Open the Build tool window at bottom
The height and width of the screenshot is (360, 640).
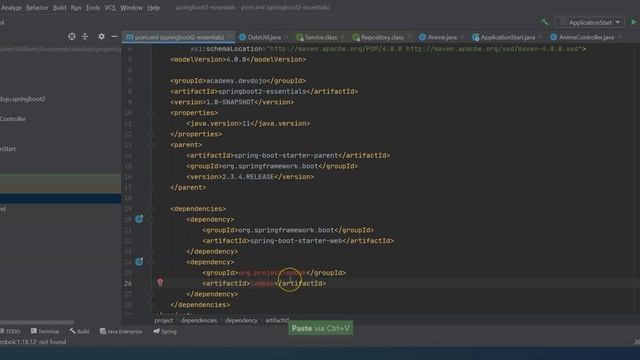pyautogui.click(x=79, y=331)
